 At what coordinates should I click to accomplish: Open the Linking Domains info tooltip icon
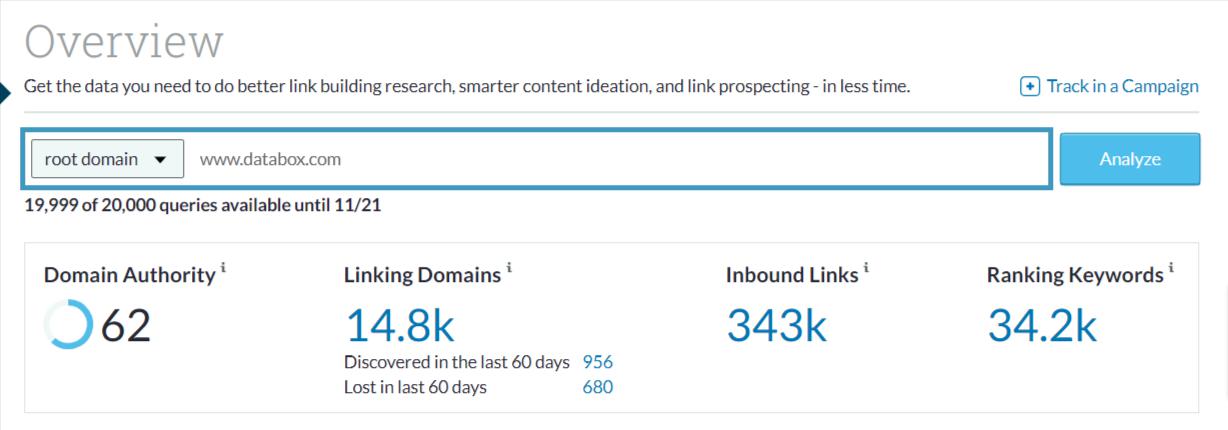point(510,268)
